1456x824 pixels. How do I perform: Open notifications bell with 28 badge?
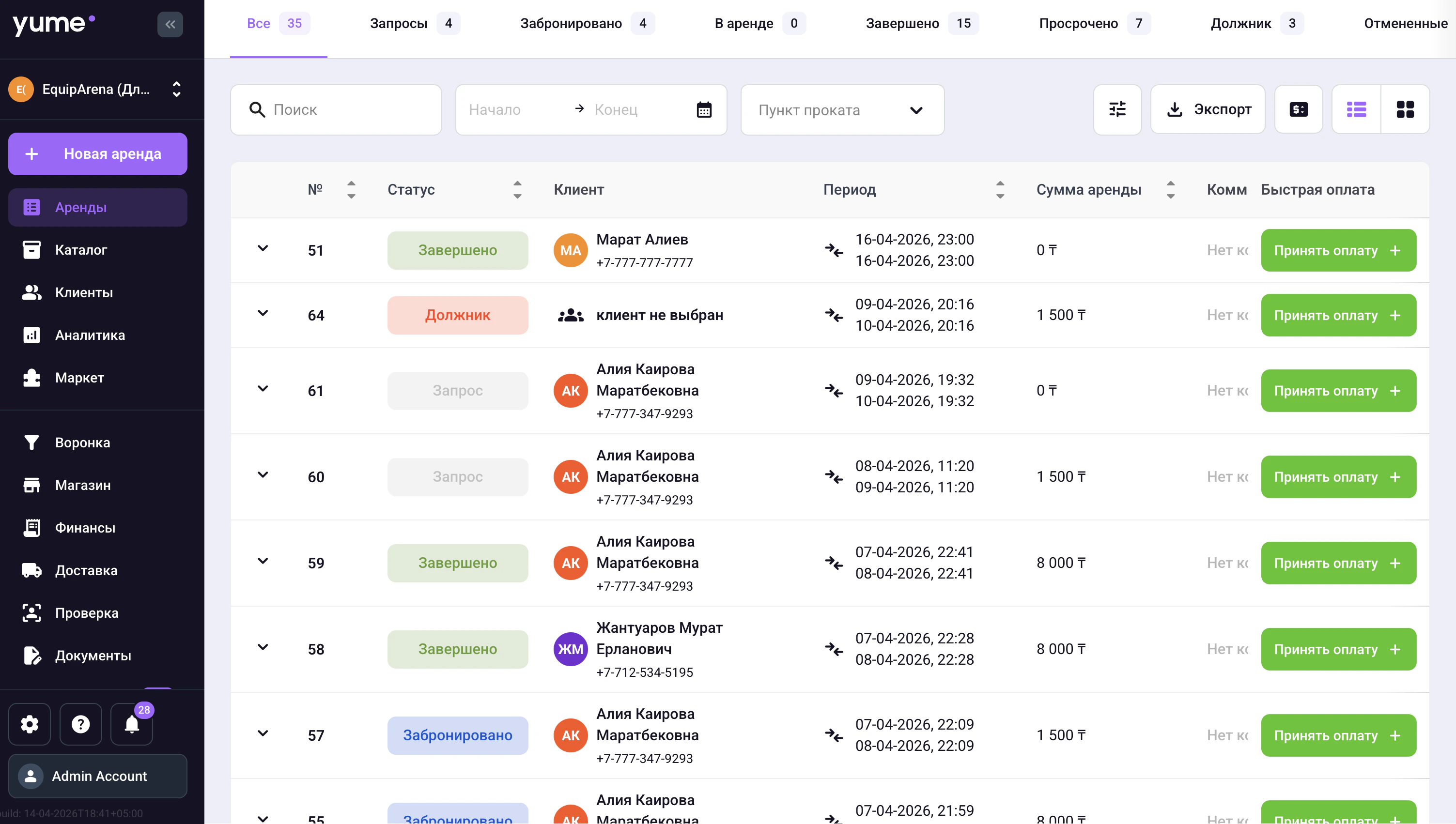click(x=132, y=724)
